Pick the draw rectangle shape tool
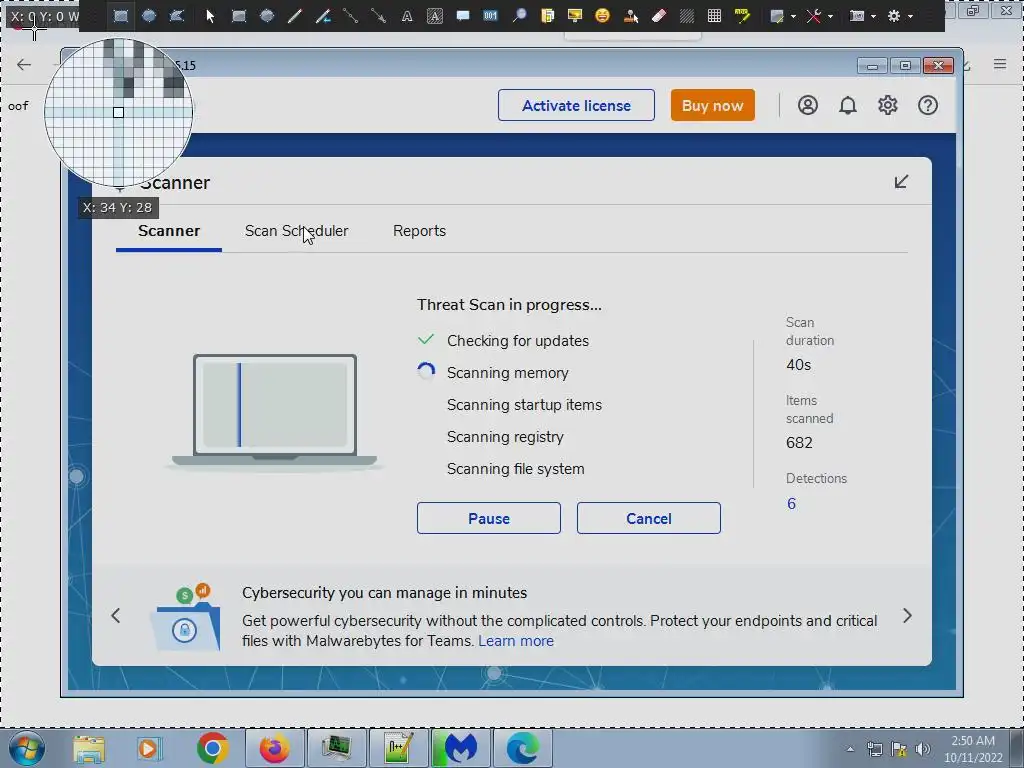This screenshot has width=1024, height=768. (x=239, y=16)
